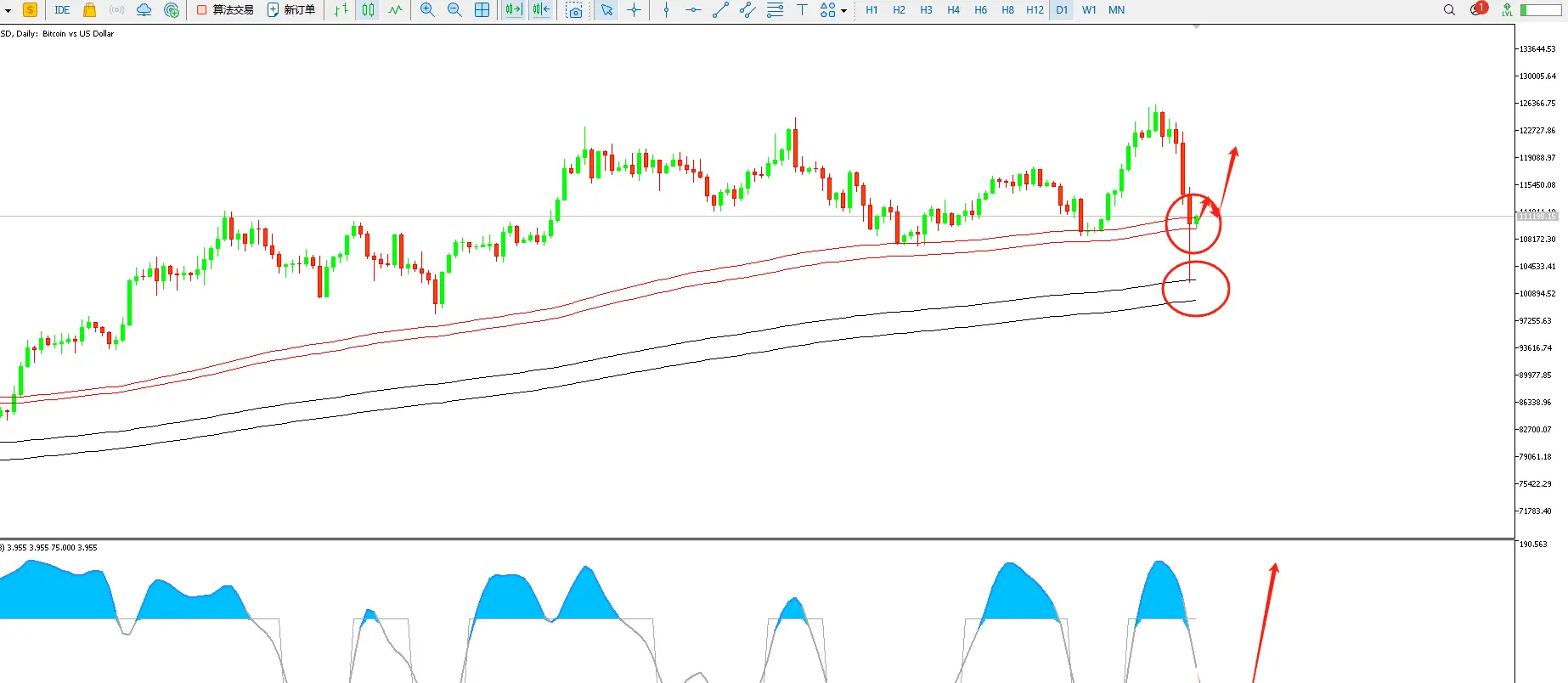Image resolution: width=1568 pixels, height=683 pixels.
Task: Switch to H12 timeframe
Action: tap(1035, 10)
